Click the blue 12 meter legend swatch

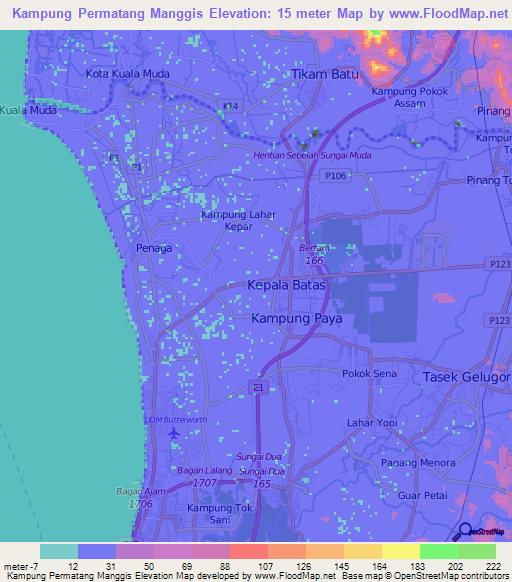pyautogui.click(x=97, y=551)
